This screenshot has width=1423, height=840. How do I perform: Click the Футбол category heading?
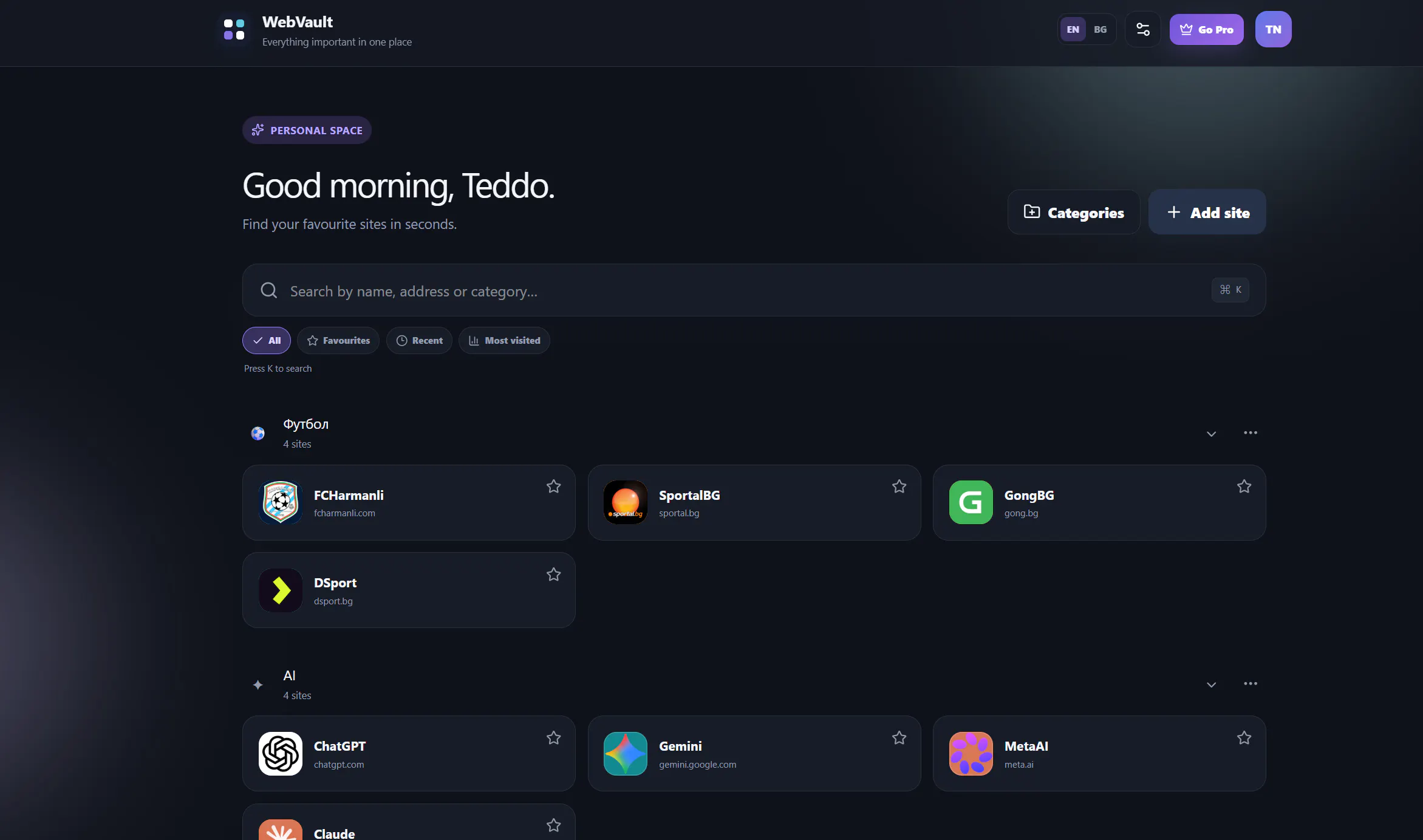306,424
